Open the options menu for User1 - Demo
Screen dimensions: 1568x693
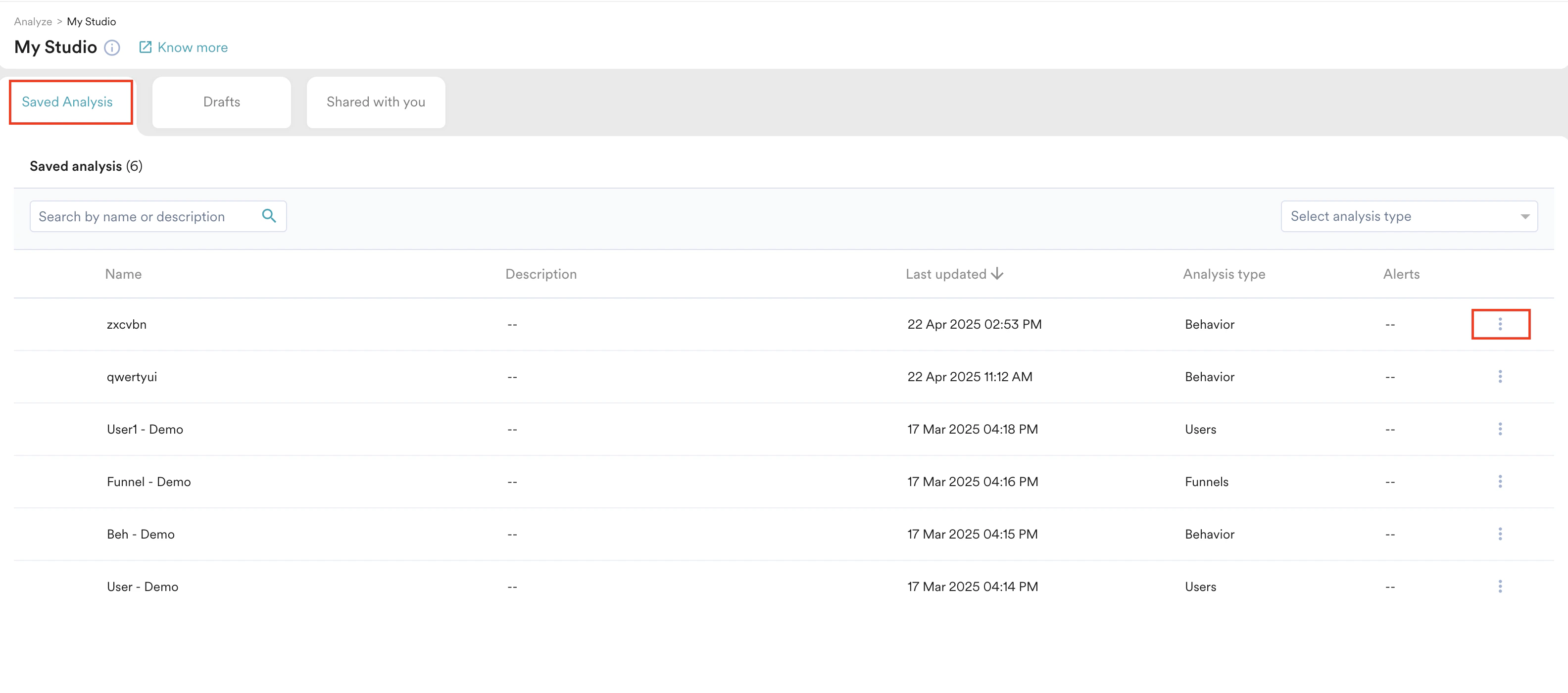pos(1500,429)
